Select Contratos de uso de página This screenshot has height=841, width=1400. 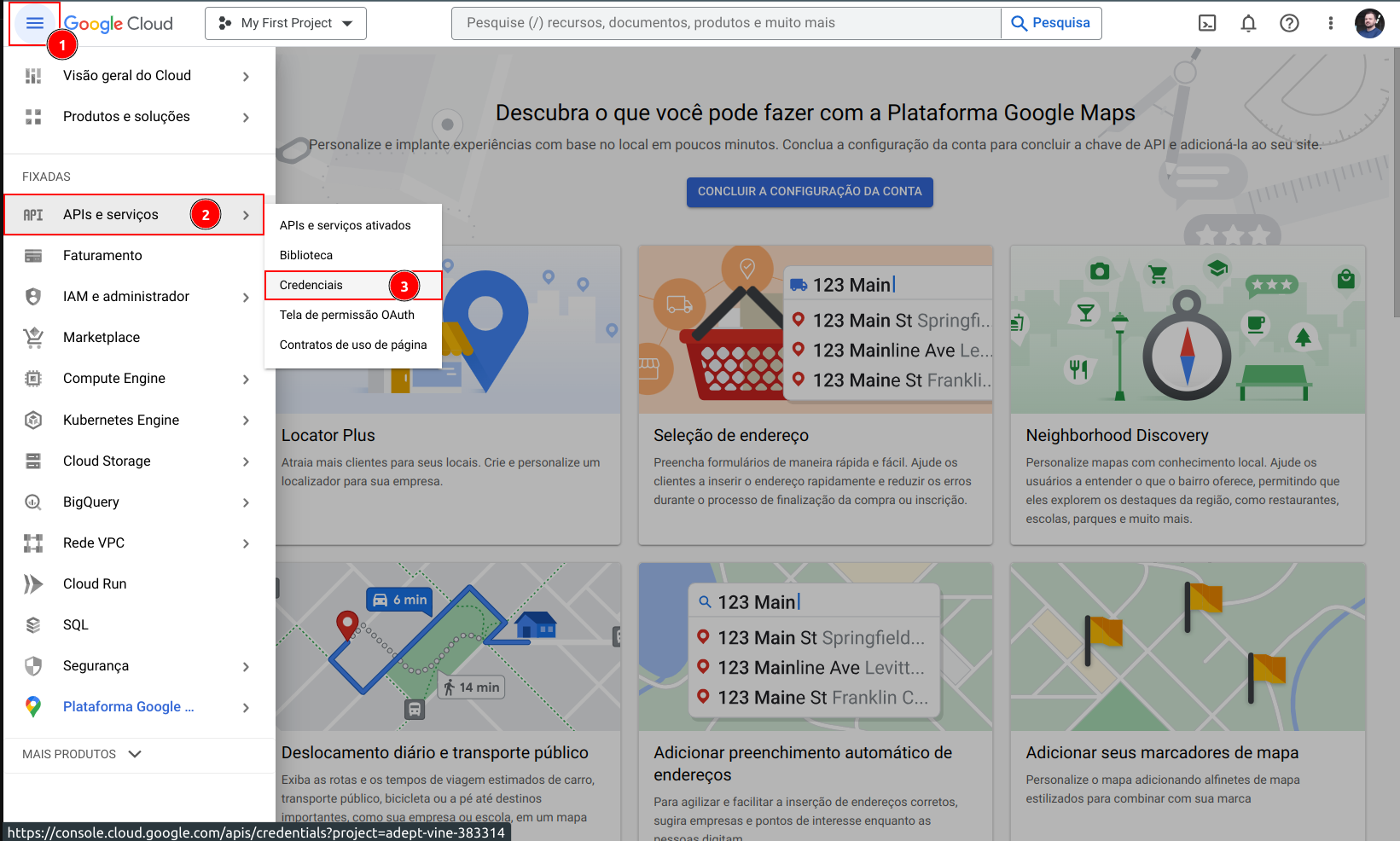pos(353,345)
